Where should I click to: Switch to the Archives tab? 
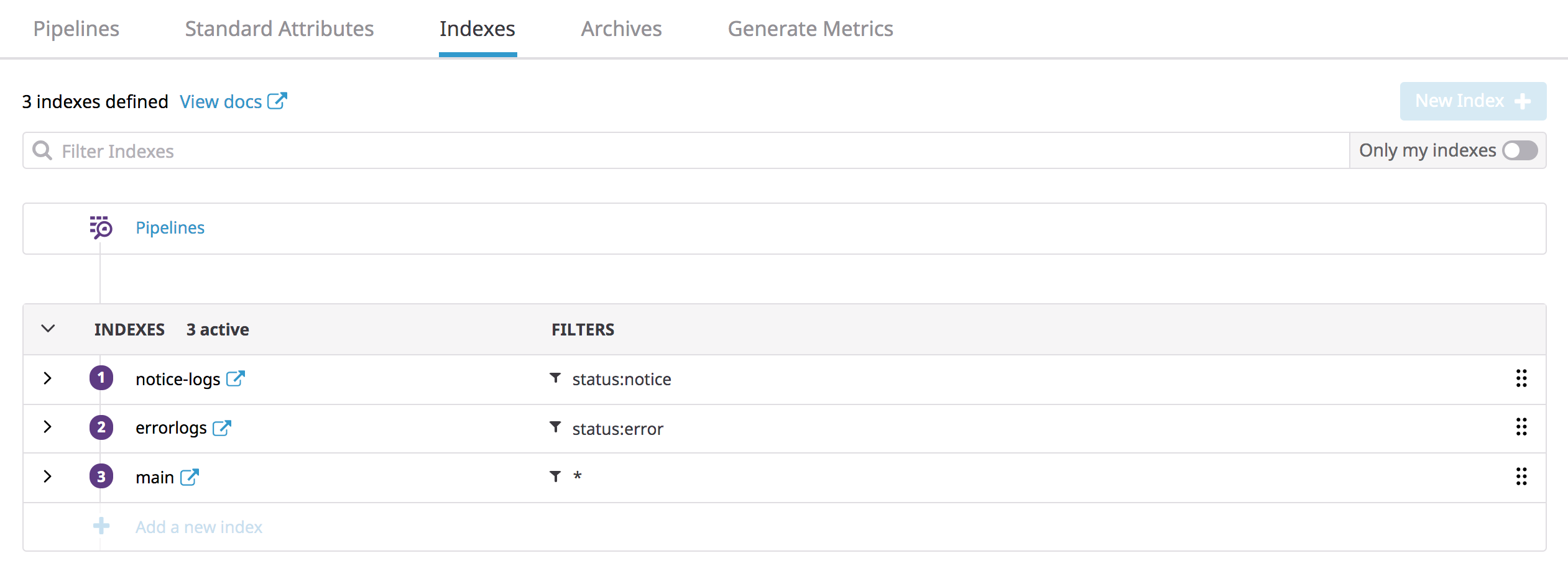[x=621, y=29]
